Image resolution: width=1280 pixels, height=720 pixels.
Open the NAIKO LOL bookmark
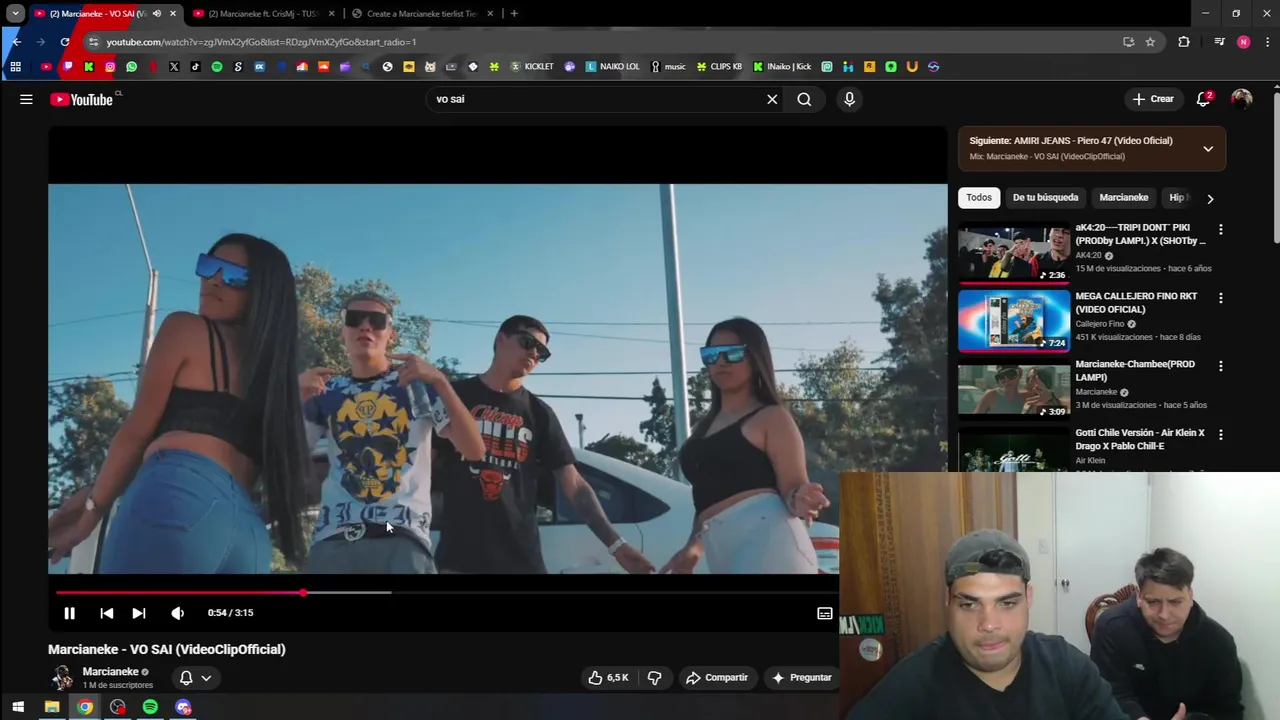pos(612,67)
